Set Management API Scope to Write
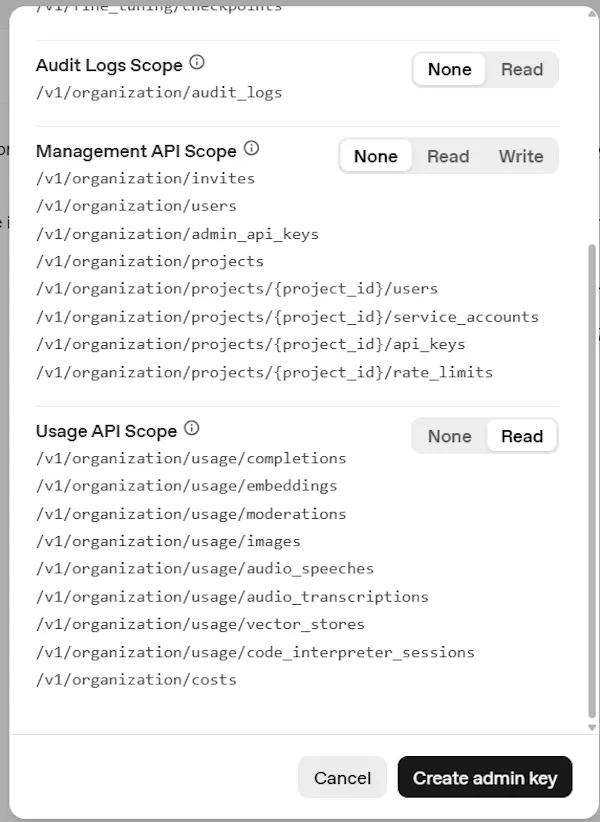 click(521, 156)
